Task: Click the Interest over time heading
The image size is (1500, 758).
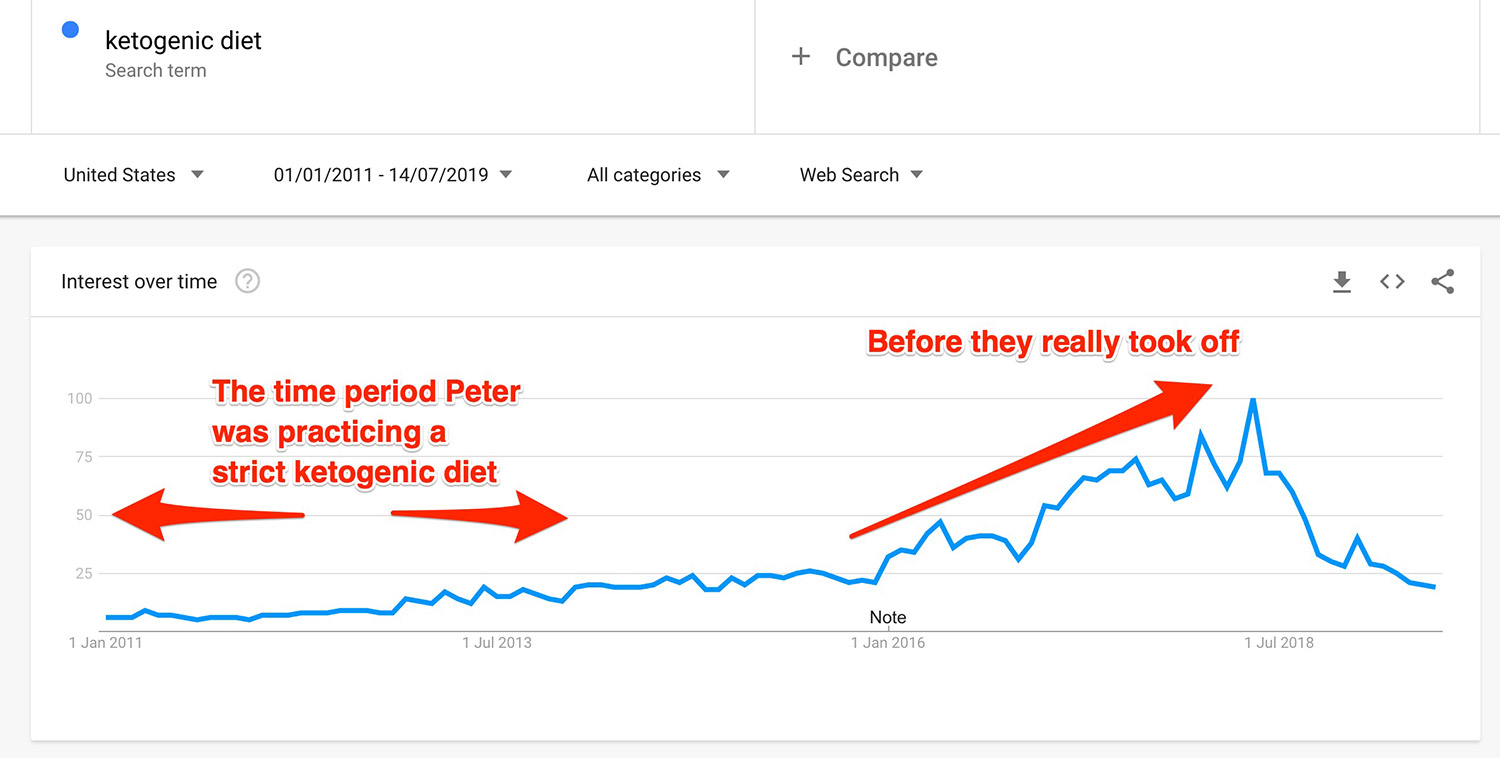Action: coord(139,282)
